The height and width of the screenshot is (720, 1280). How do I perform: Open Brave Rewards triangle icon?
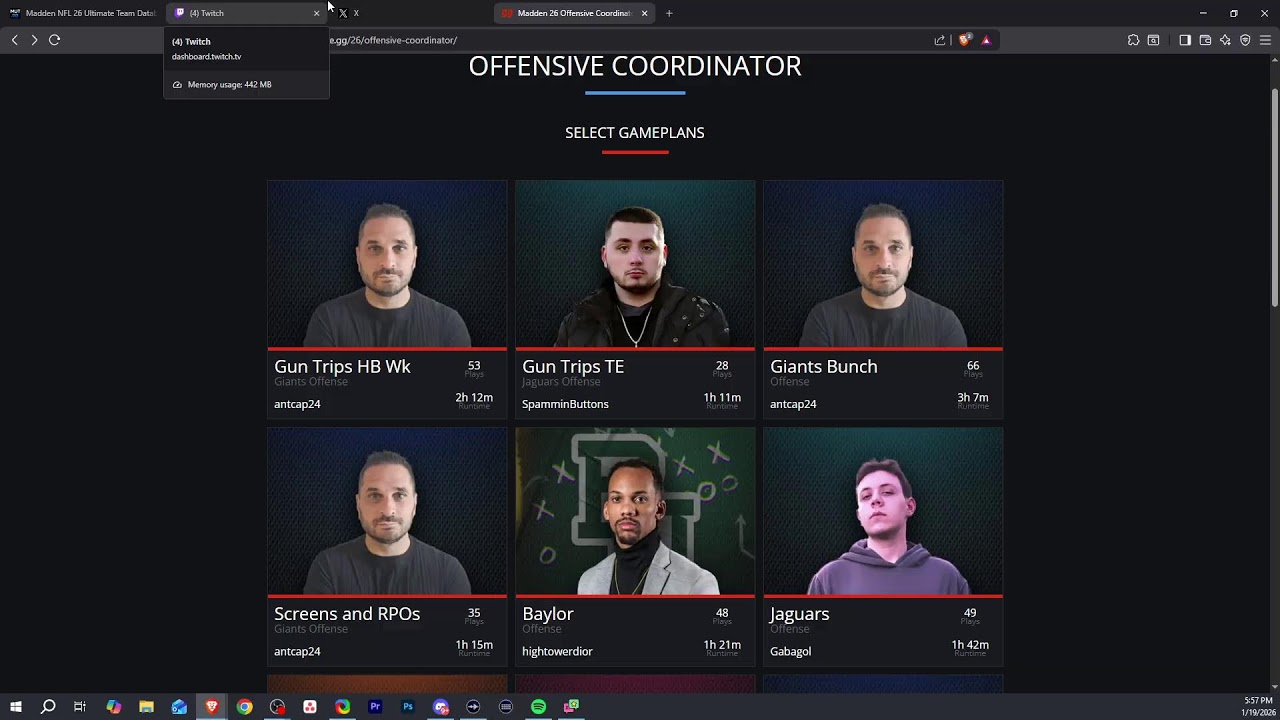coord(986,40)
